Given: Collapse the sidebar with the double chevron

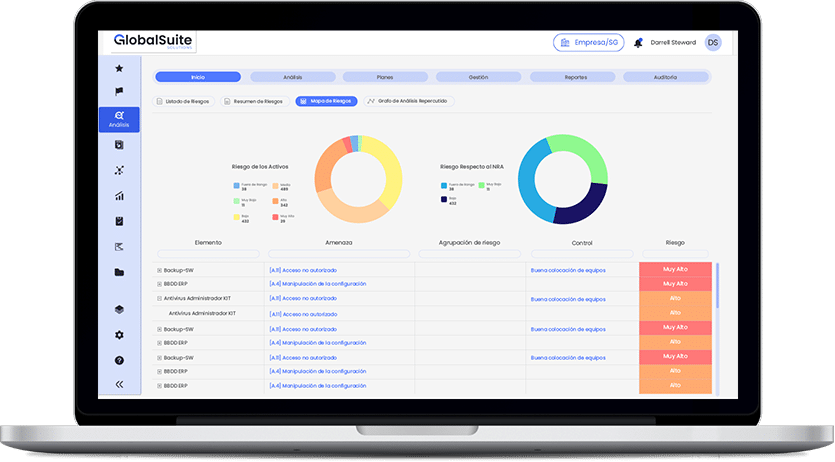Looking at the screenshot, I should [119, 384].
